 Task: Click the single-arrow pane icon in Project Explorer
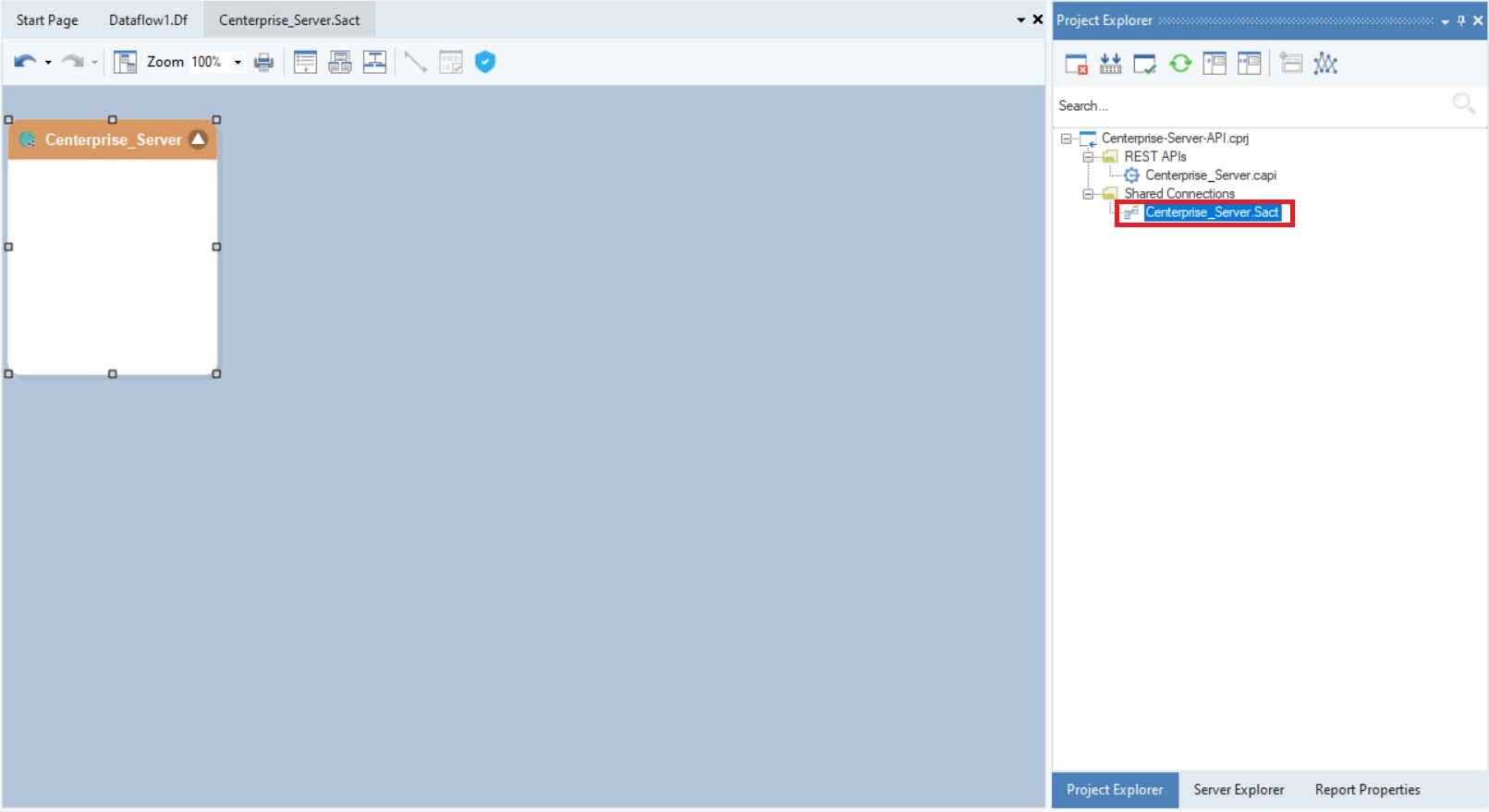(x=1214, y=64)
